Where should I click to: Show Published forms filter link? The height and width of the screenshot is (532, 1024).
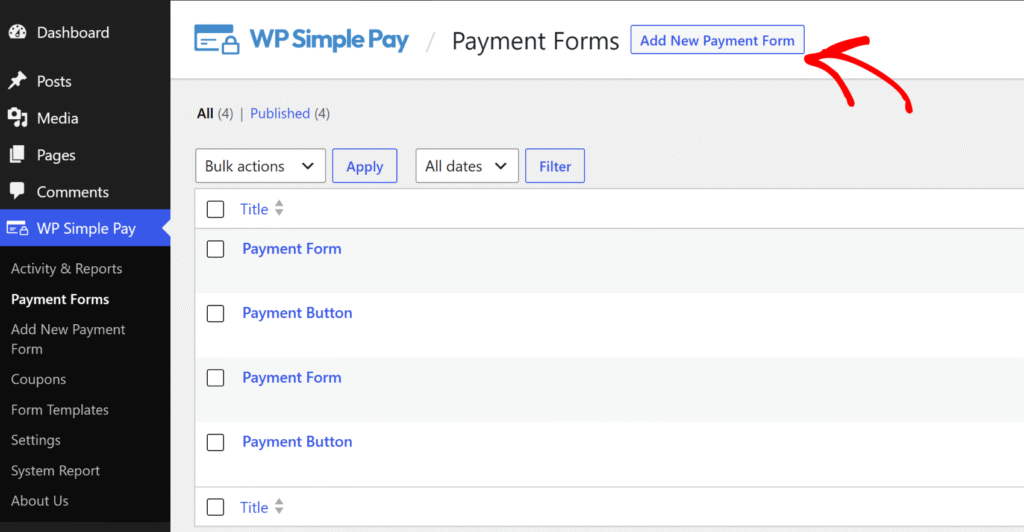click(x=280, y=114)
